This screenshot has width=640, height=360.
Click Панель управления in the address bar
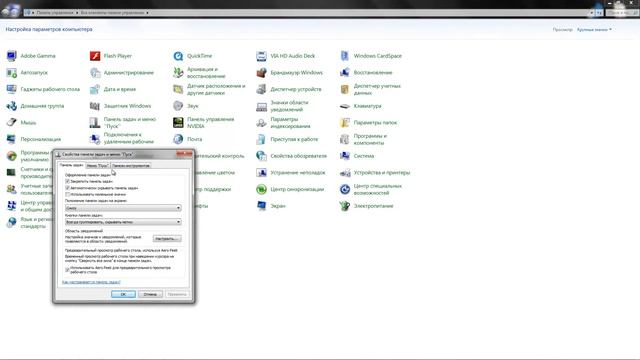click(55, 13)
